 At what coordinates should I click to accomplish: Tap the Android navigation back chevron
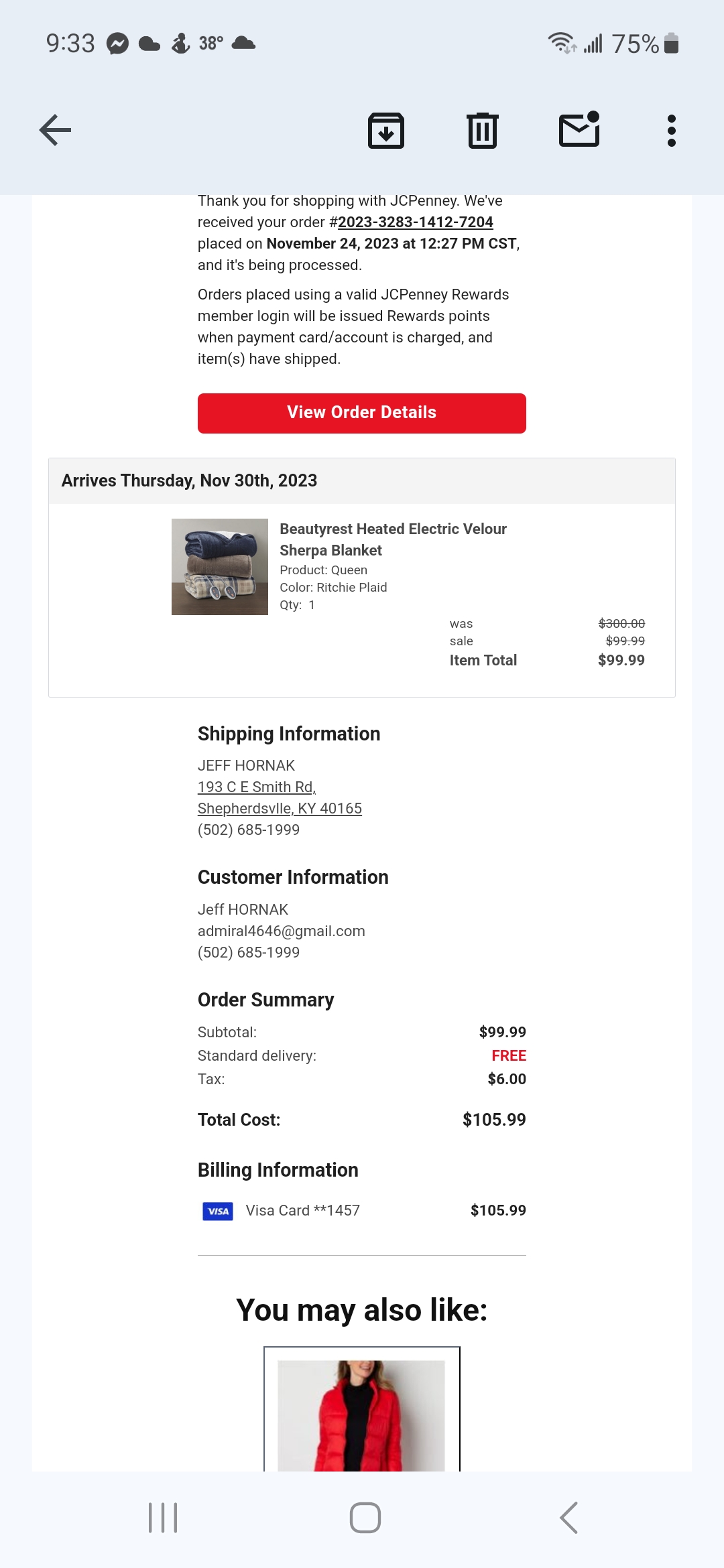568,1518
